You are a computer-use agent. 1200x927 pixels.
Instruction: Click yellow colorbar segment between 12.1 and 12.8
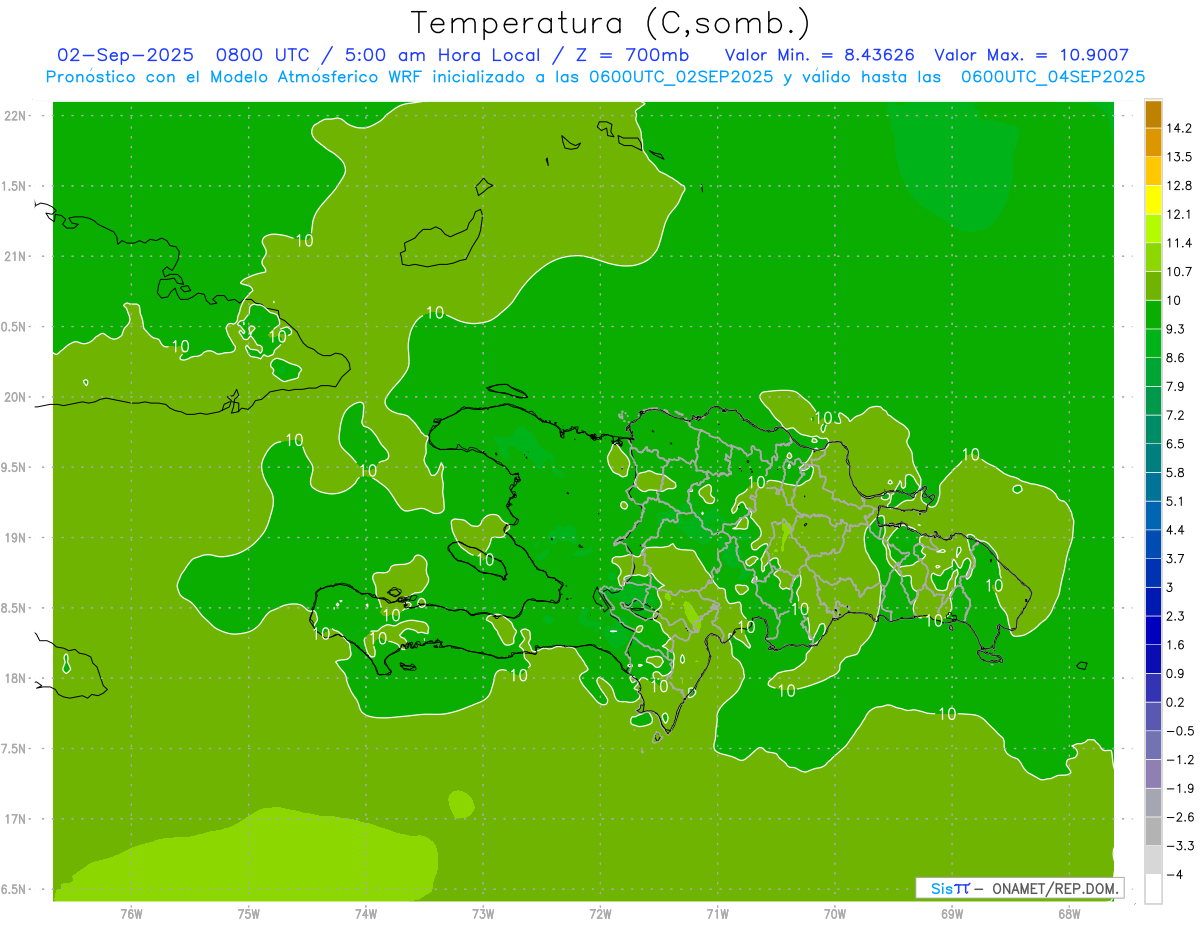tap(1153, 200)
